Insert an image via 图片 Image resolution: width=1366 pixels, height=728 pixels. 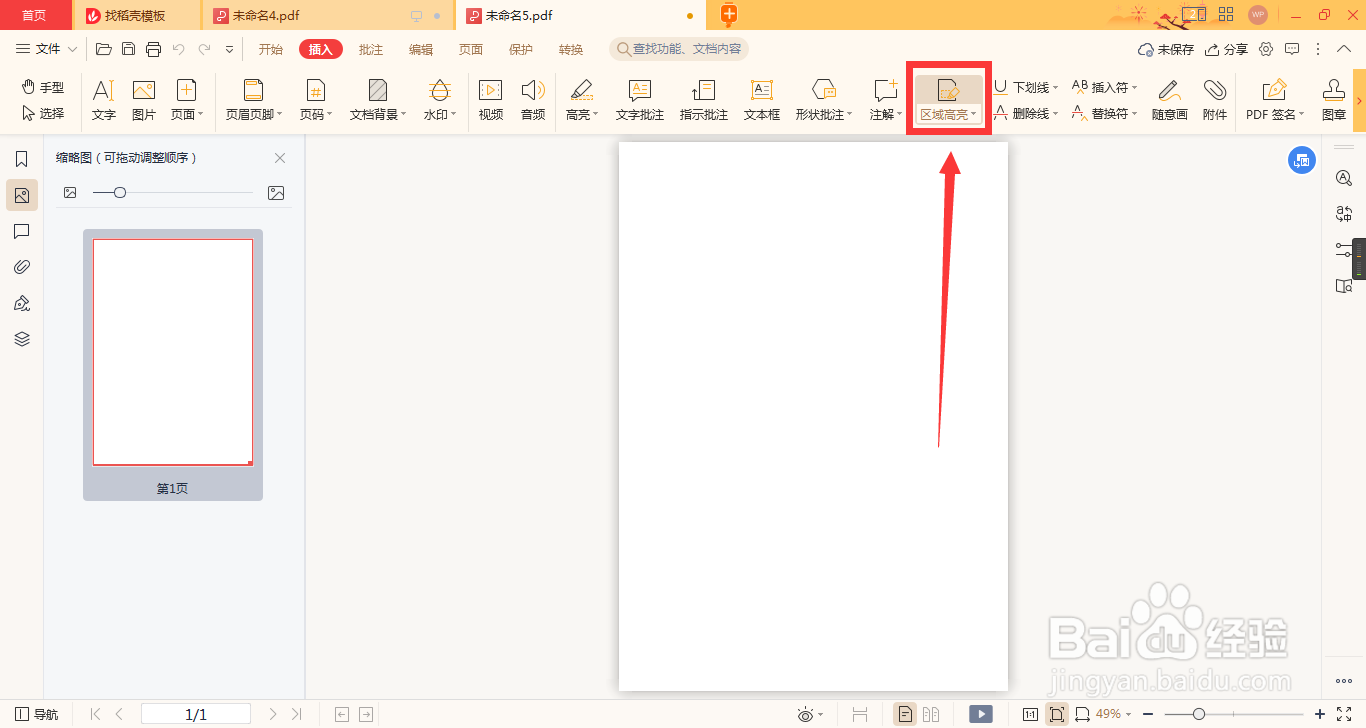click(x=144, y=100)
